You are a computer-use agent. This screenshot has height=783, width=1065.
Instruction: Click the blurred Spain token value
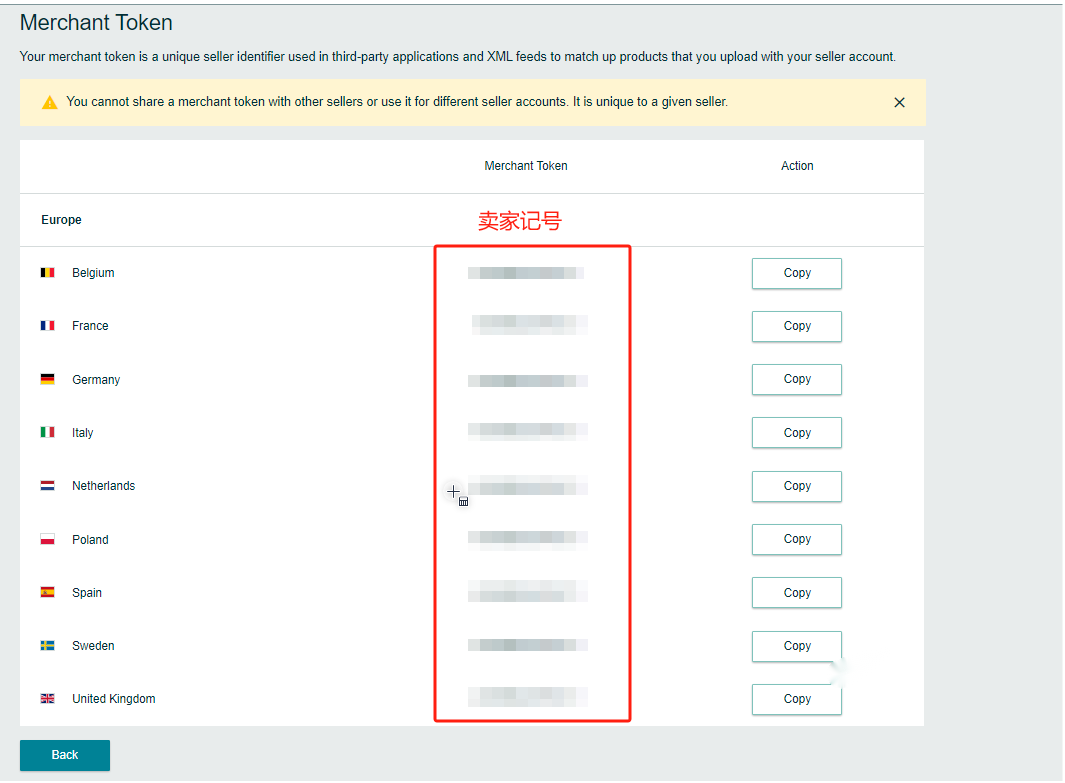pos(528,591)
